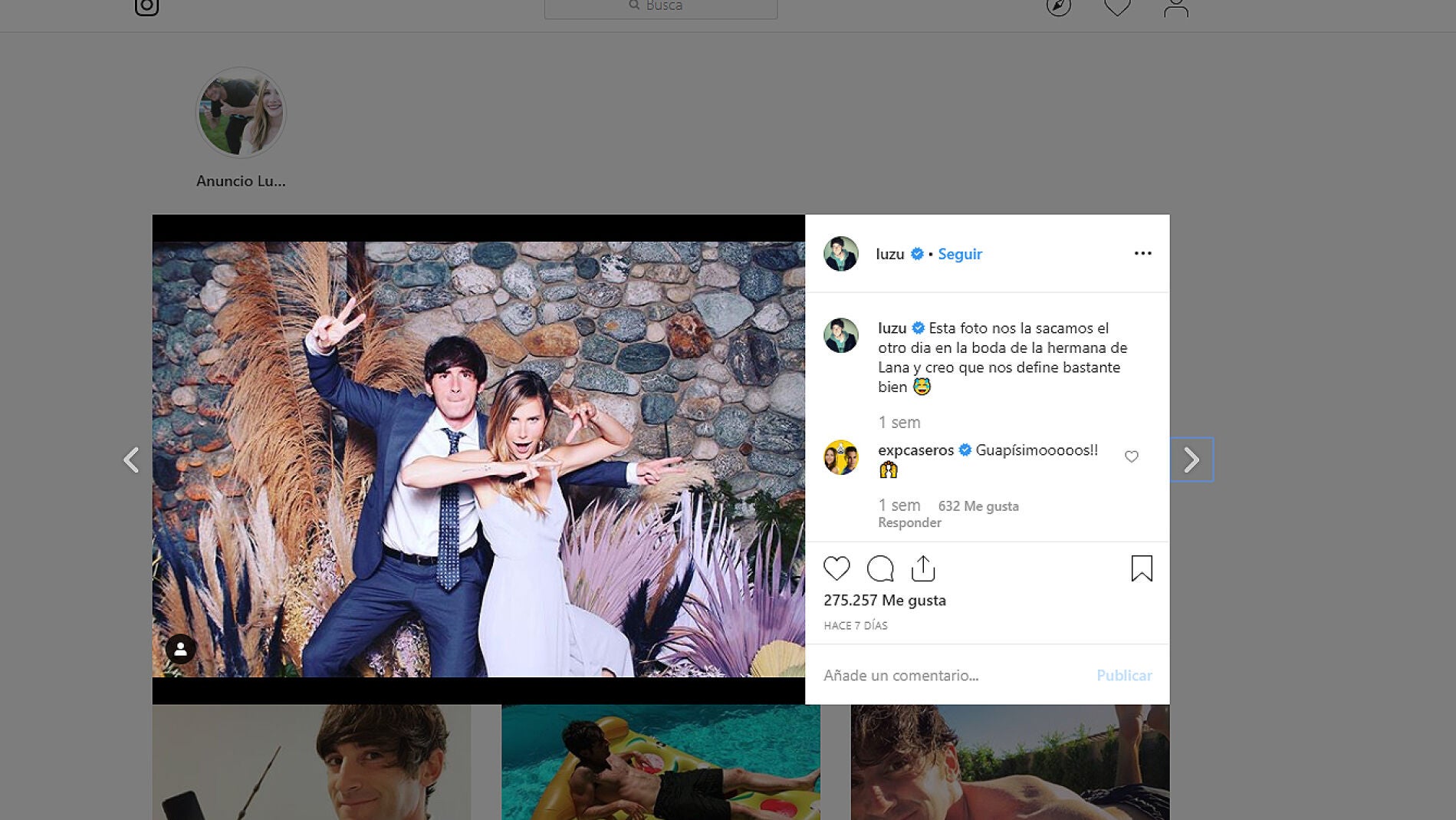
Task: Go to previous post with left arrow
Action: tap(131, 459)
